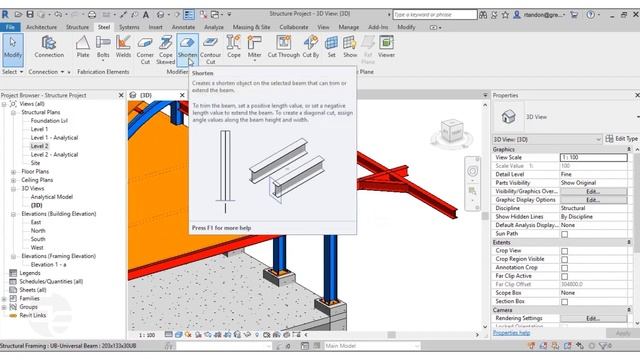Toggle the Section Box checkbox
640x360 pixels.
[x=564, y=302]
